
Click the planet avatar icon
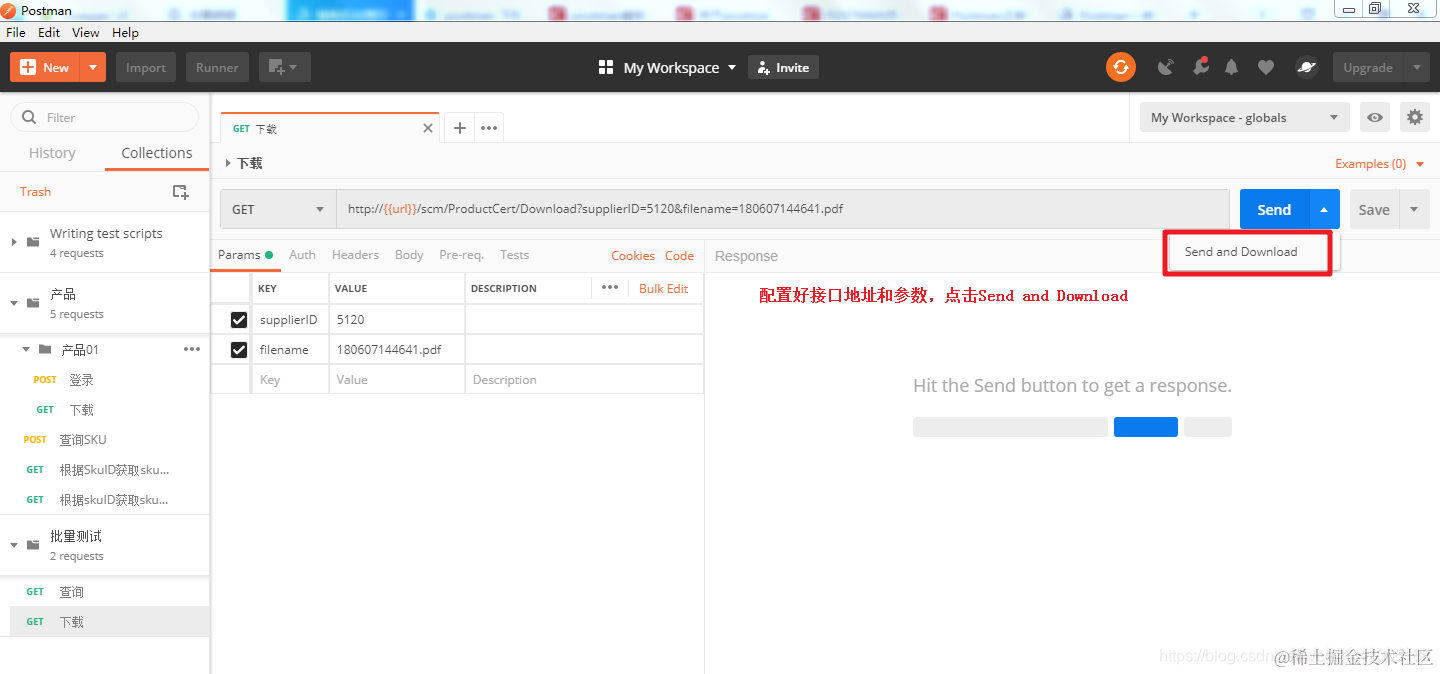coord(1307,67)
